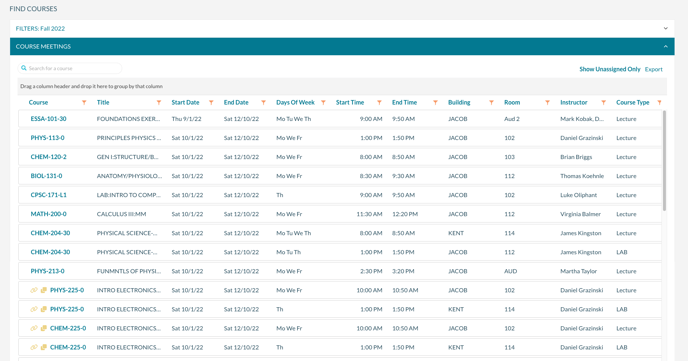Click the 3:20 PM end time cell

(403, 271)
